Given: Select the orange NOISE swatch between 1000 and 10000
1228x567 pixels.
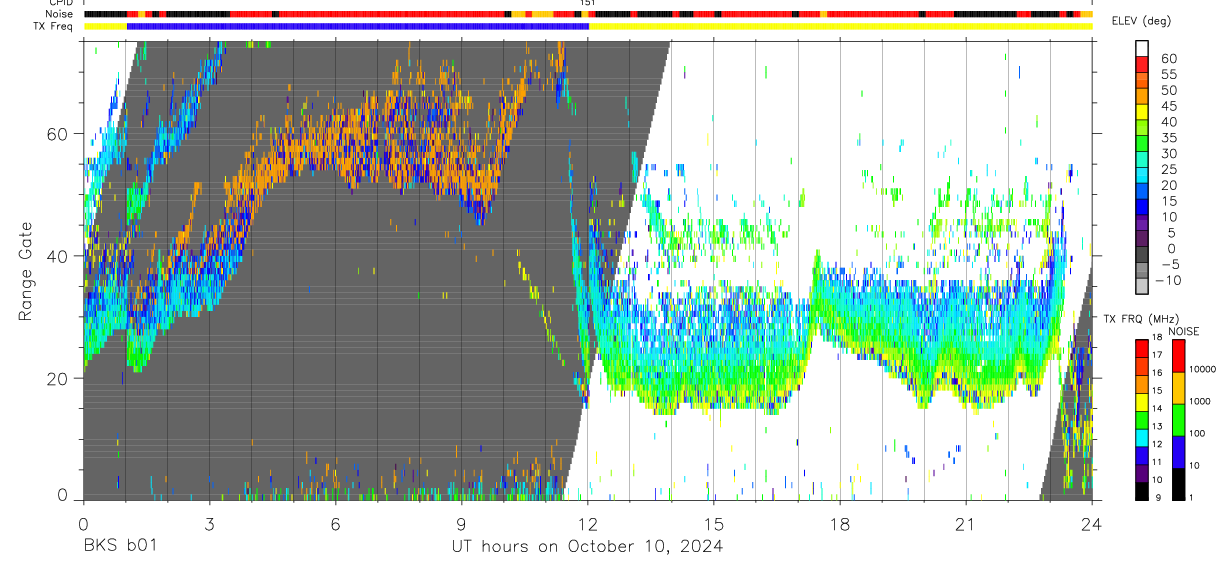Looking at the screenshot, I should click(1178, 388).
